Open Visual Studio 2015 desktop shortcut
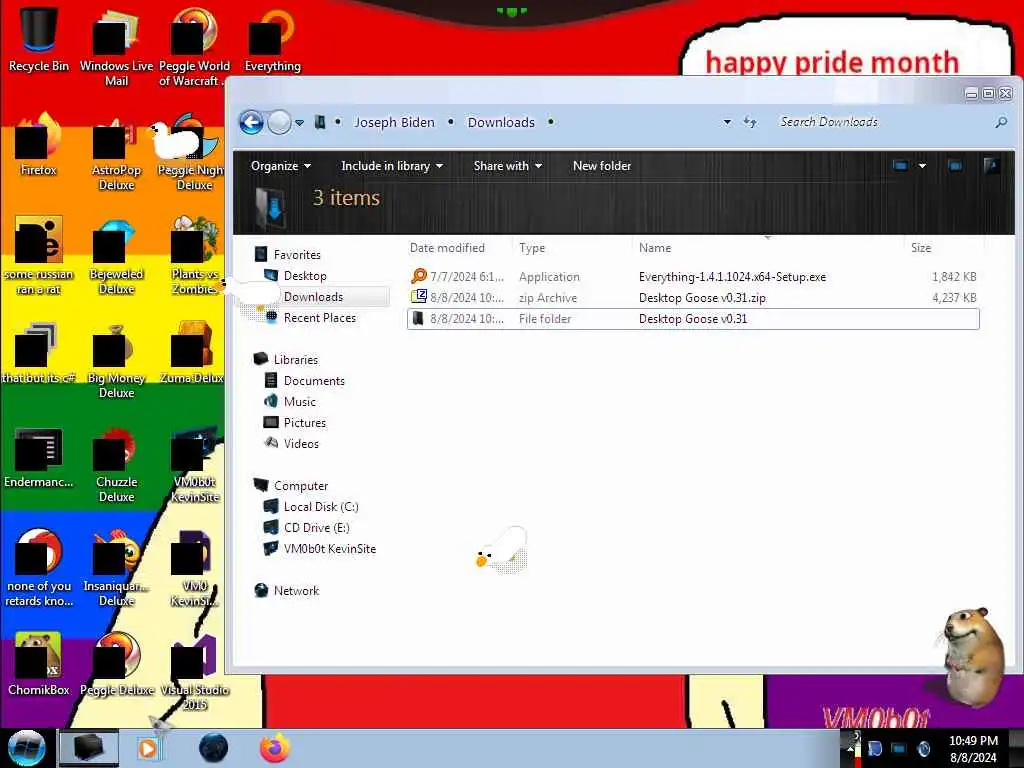Screen dimensions: 1024x768 click(x=195, y=671)
